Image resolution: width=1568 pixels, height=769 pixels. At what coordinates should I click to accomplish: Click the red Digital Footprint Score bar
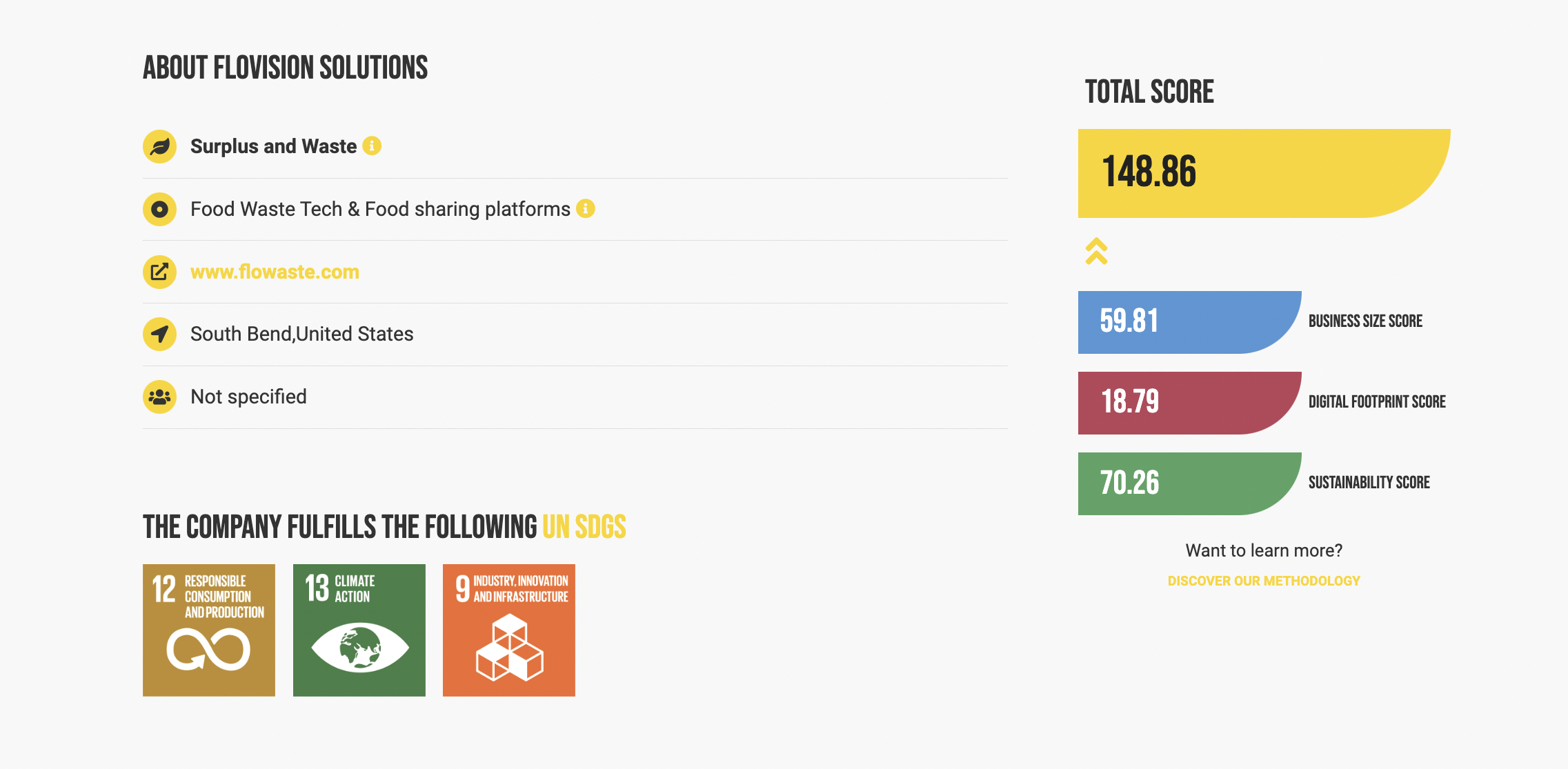(x=1189, y=403)
